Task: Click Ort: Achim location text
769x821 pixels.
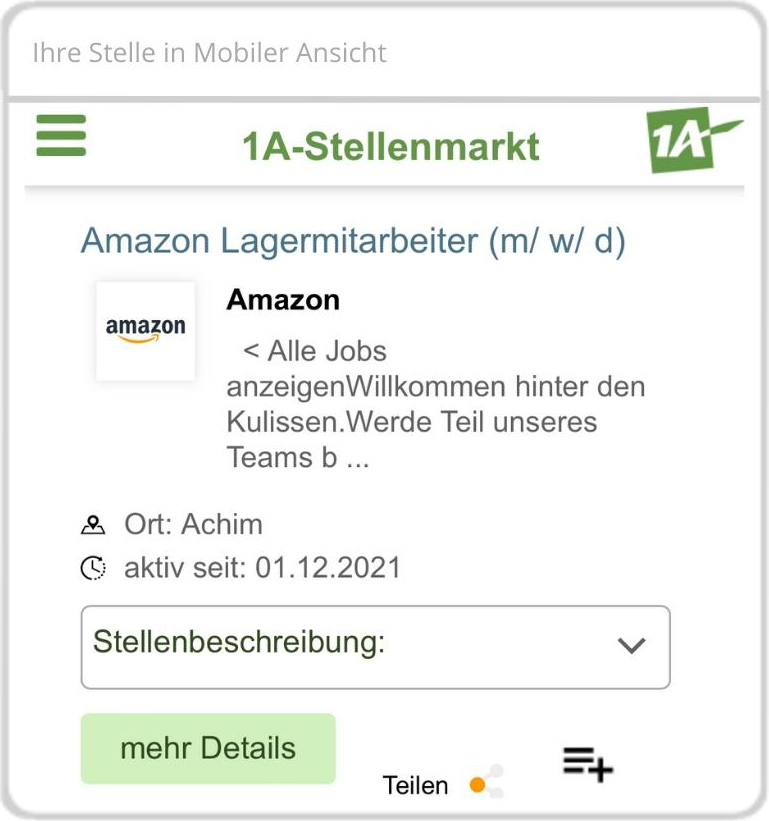Action: (x=193, y=523)
